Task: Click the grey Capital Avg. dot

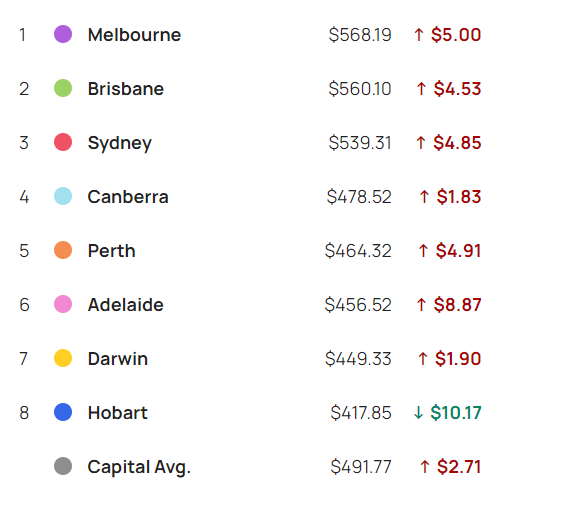Action: pyautogui.click(x=63, y=466)
